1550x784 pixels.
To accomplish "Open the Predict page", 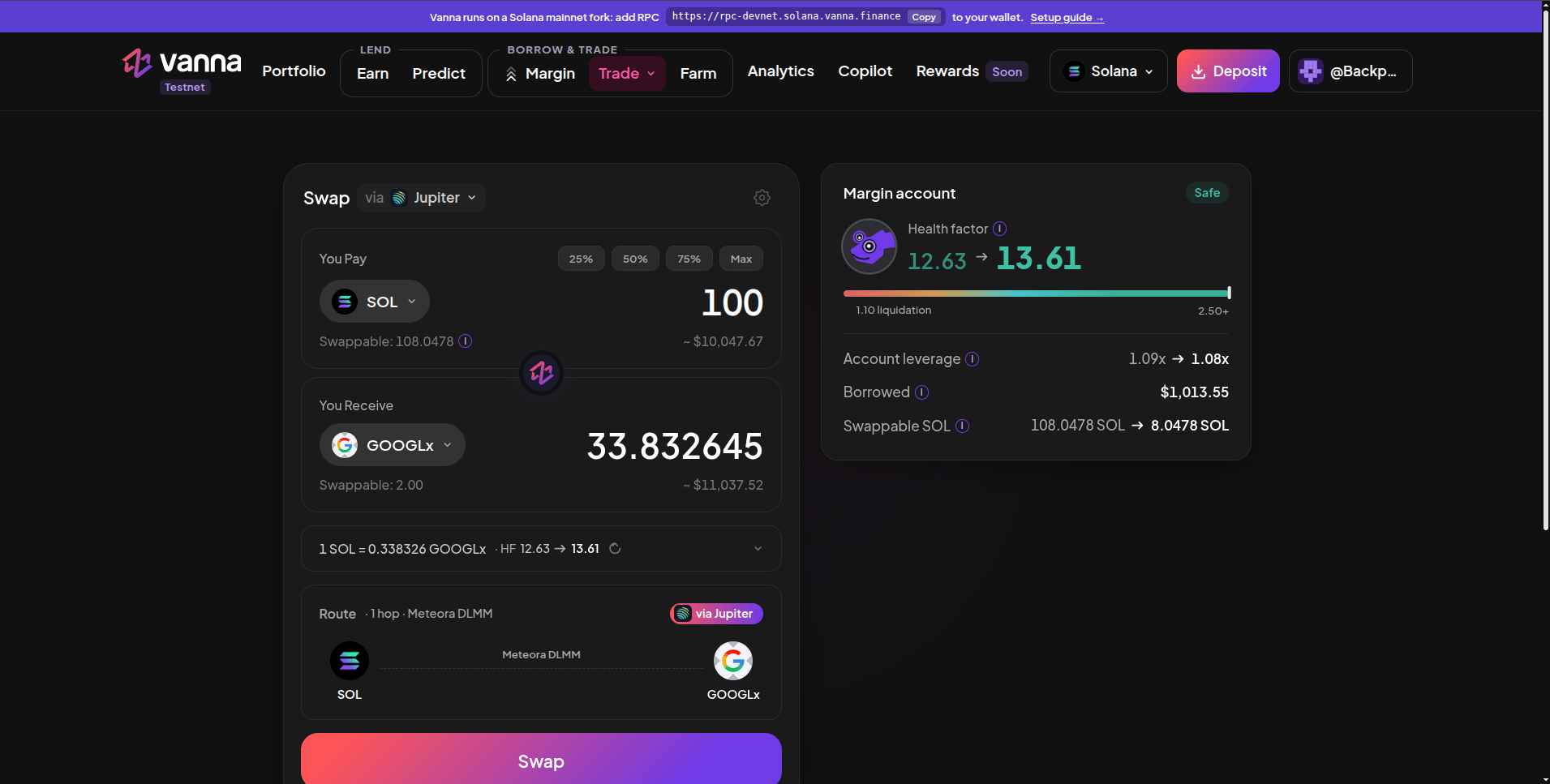I will (x=439, y=74).
